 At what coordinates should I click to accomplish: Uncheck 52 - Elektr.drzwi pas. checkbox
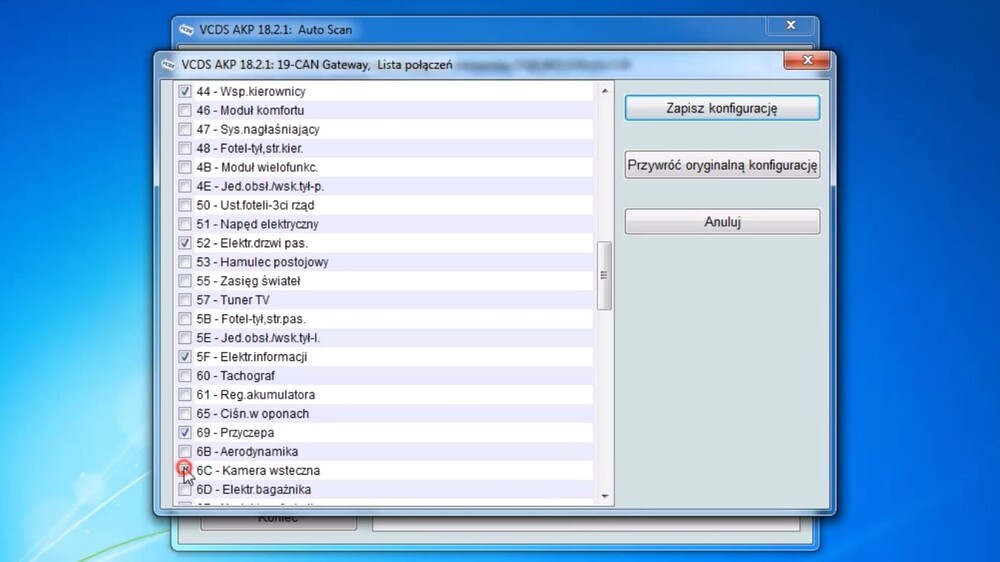185,243
